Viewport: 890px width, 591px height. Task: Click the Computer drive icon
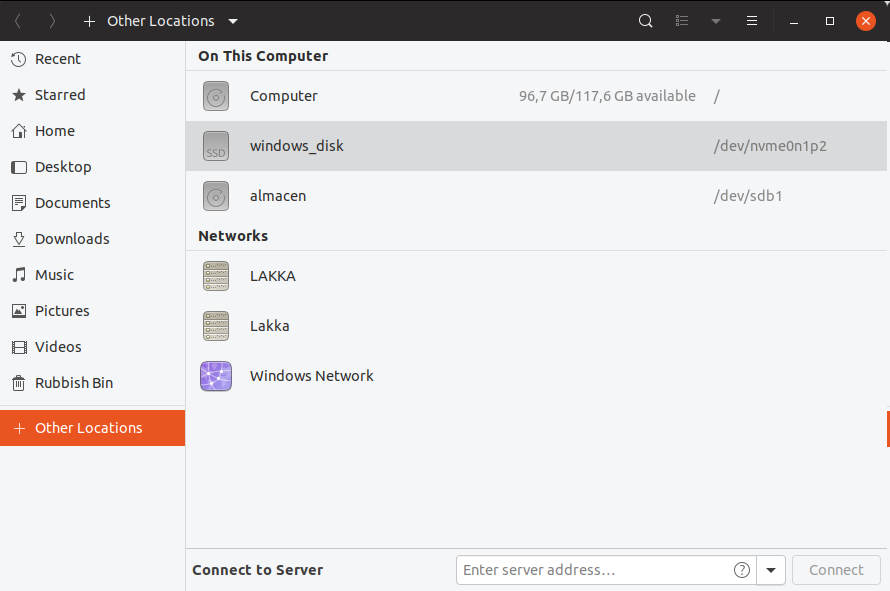pos(216,96)
